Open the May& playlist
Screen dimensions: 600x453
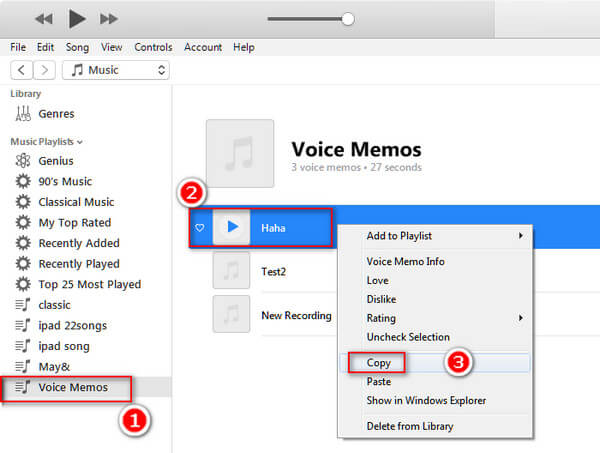54,367
